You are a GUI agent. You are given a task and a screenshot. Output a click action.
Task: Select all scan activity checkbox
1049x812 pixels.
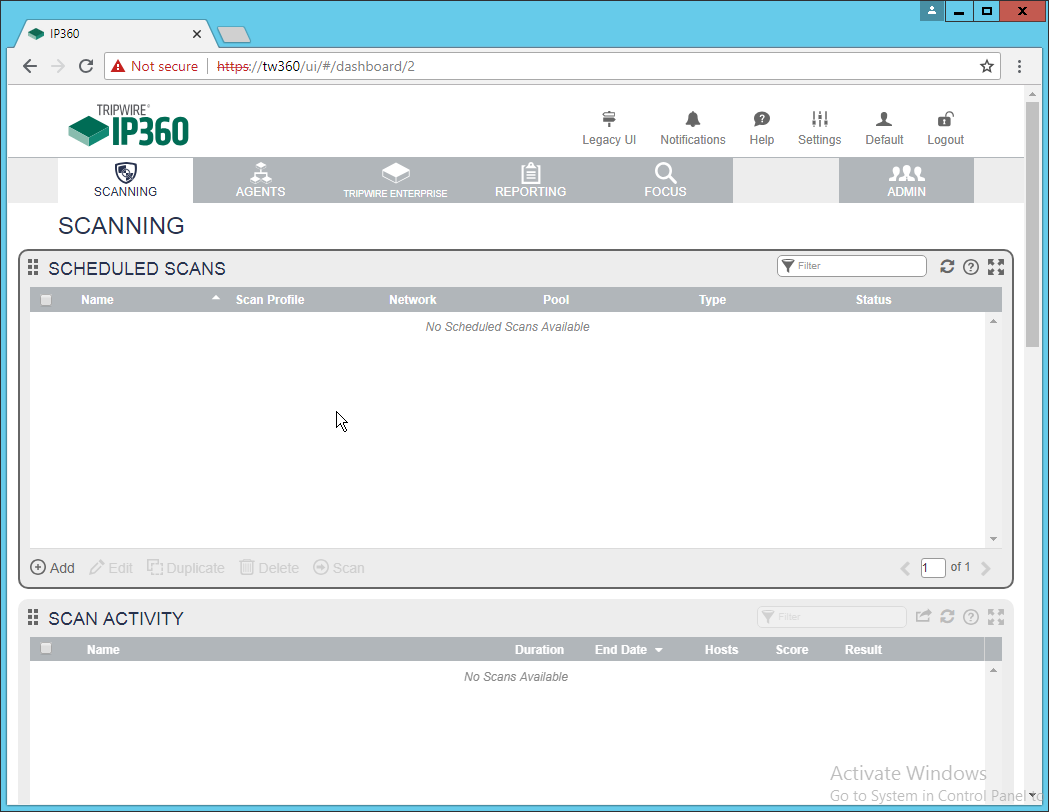[x=46, y=649]
